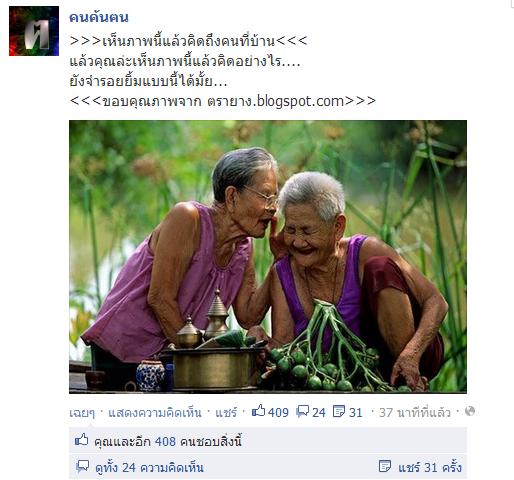The image size is (514, 480).
Task: Click the 37 นาทีที่แล้ว timestamp
Action: click(x=414, y=413)
